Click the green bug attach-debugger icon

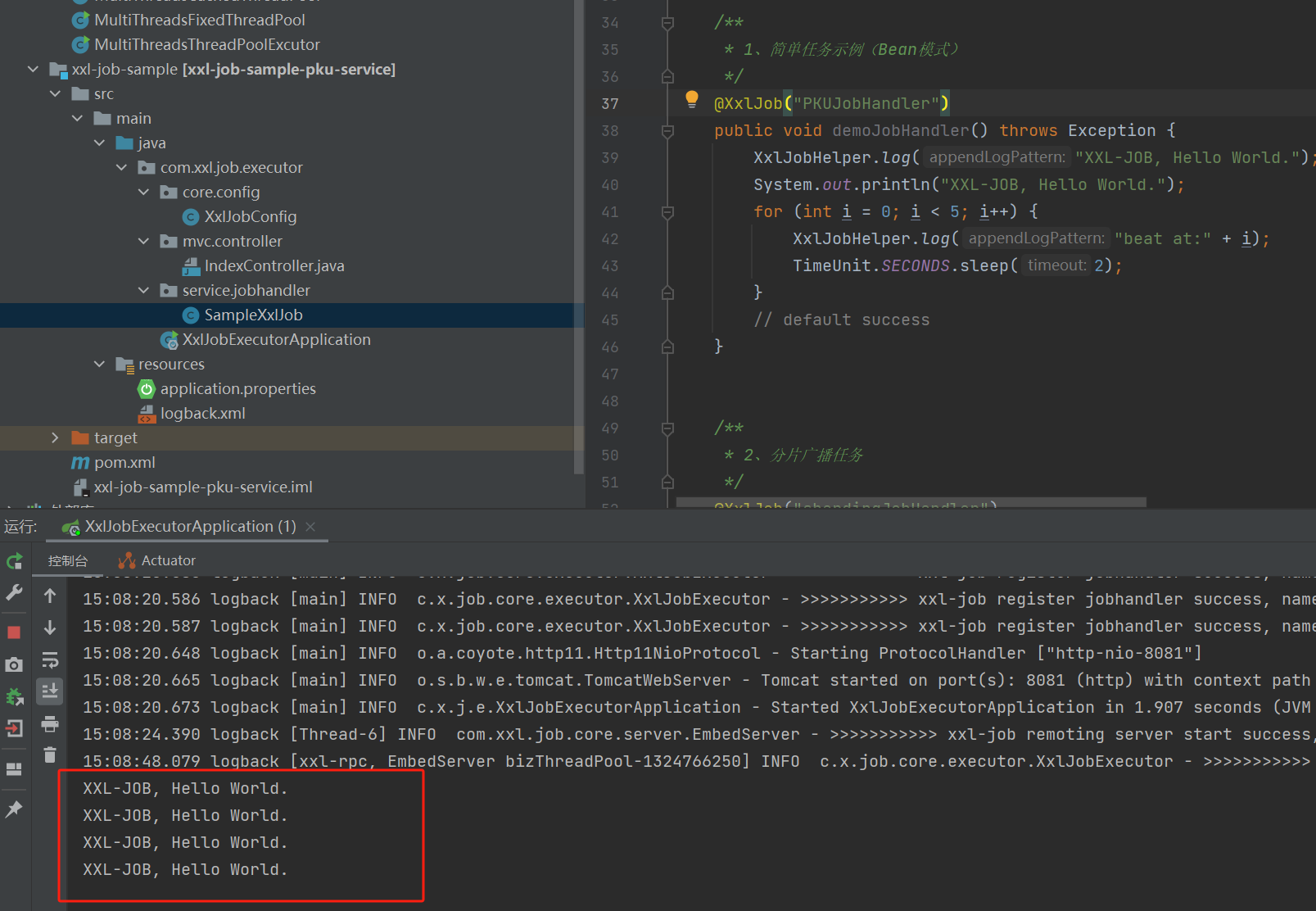click(x=14, y=696)
